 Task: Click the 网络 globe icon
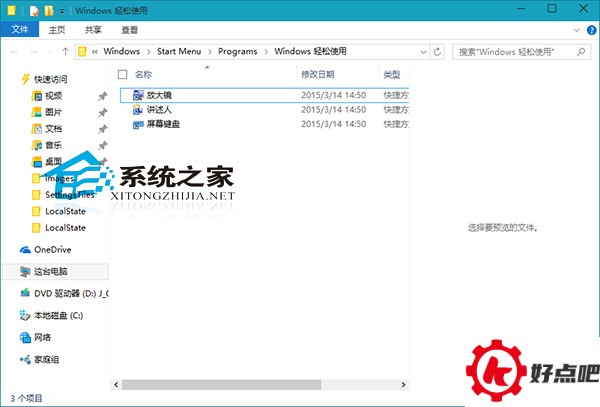(x=25, y=337)
